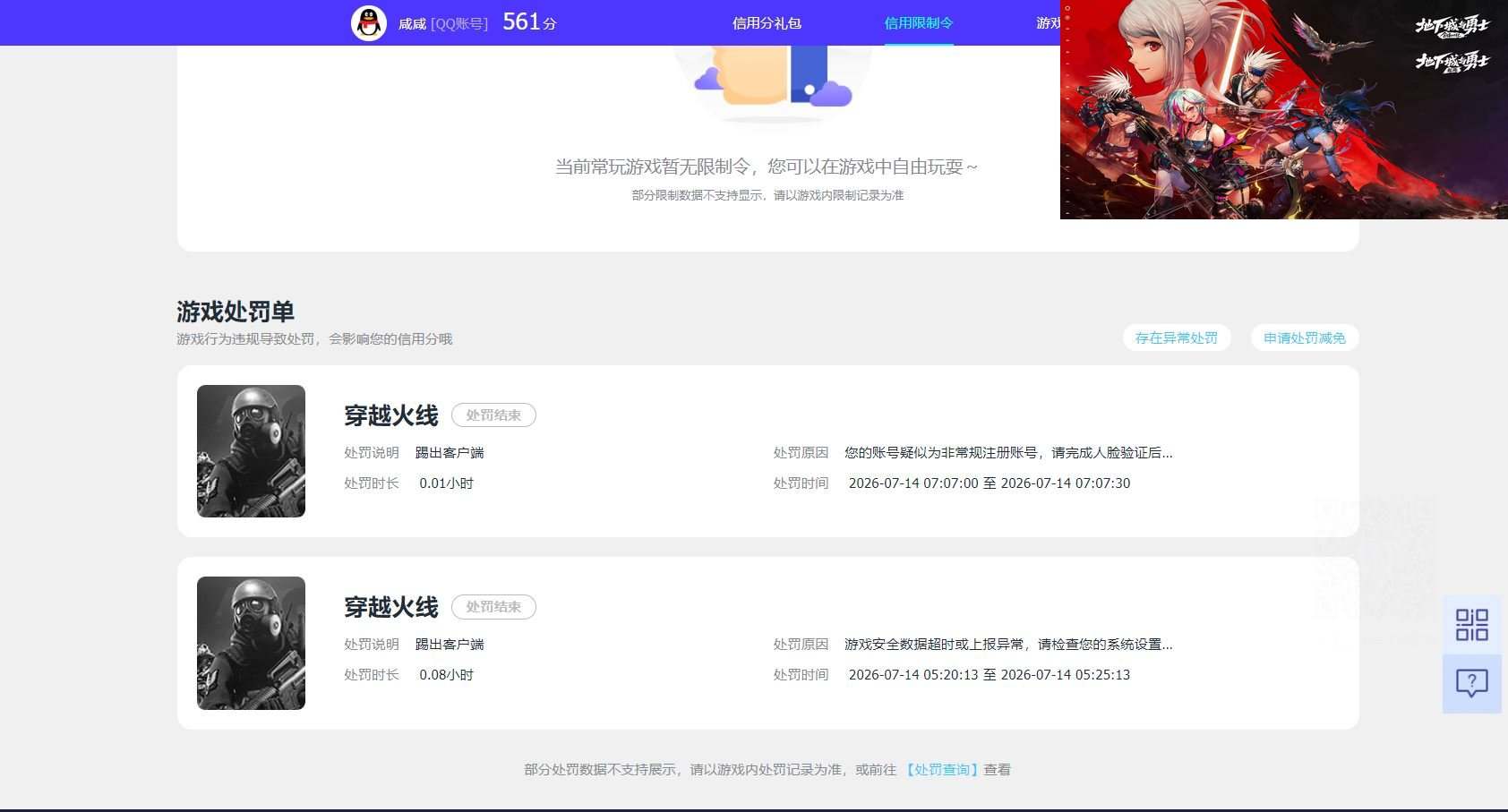Click 处罚结束 badge on the 0.01小时 card

click(x=493, y=415)
